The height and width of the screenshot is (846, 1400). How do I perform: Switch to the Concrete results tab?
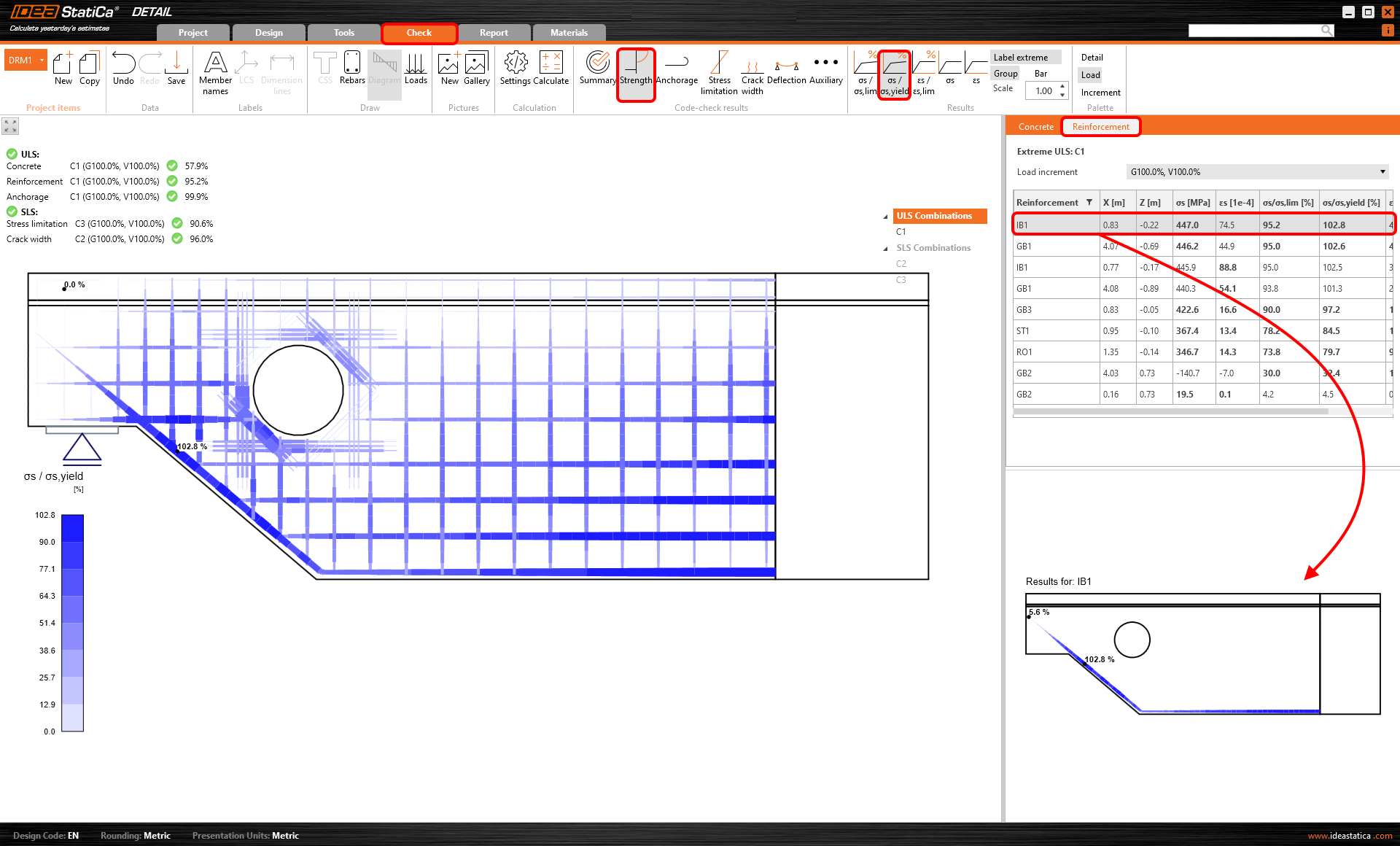pos(1035,127)
